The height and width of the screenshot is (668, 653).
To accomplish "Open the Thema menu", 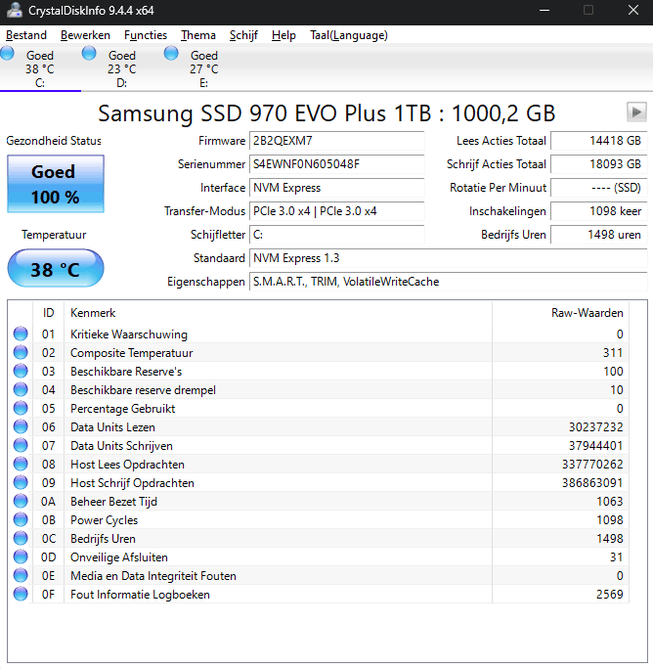I will pos(198,35).
